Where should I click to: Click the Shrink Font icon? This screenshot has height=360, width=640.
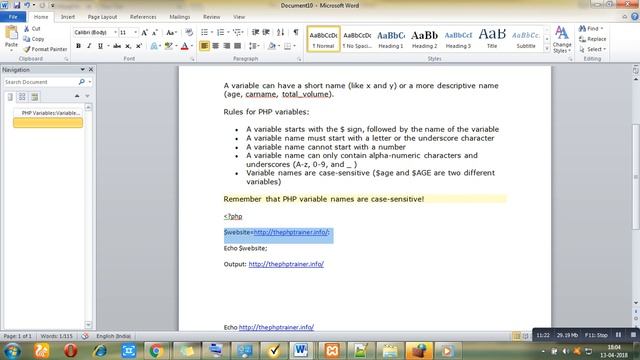(x=155, y=33)
